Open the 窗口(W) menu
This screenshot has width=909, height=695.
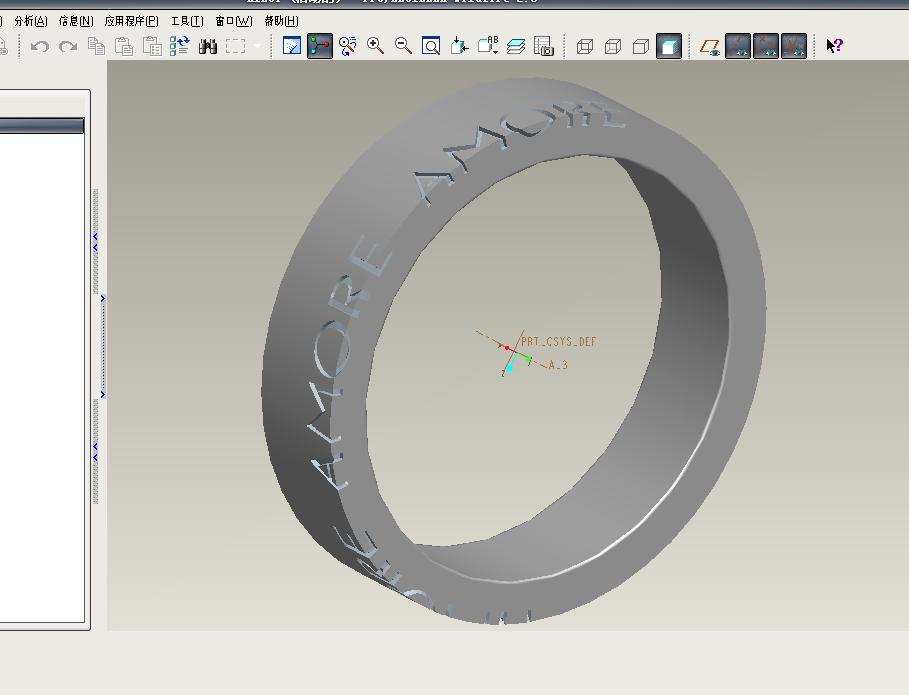pyautogui.click(x=234, y=21)
